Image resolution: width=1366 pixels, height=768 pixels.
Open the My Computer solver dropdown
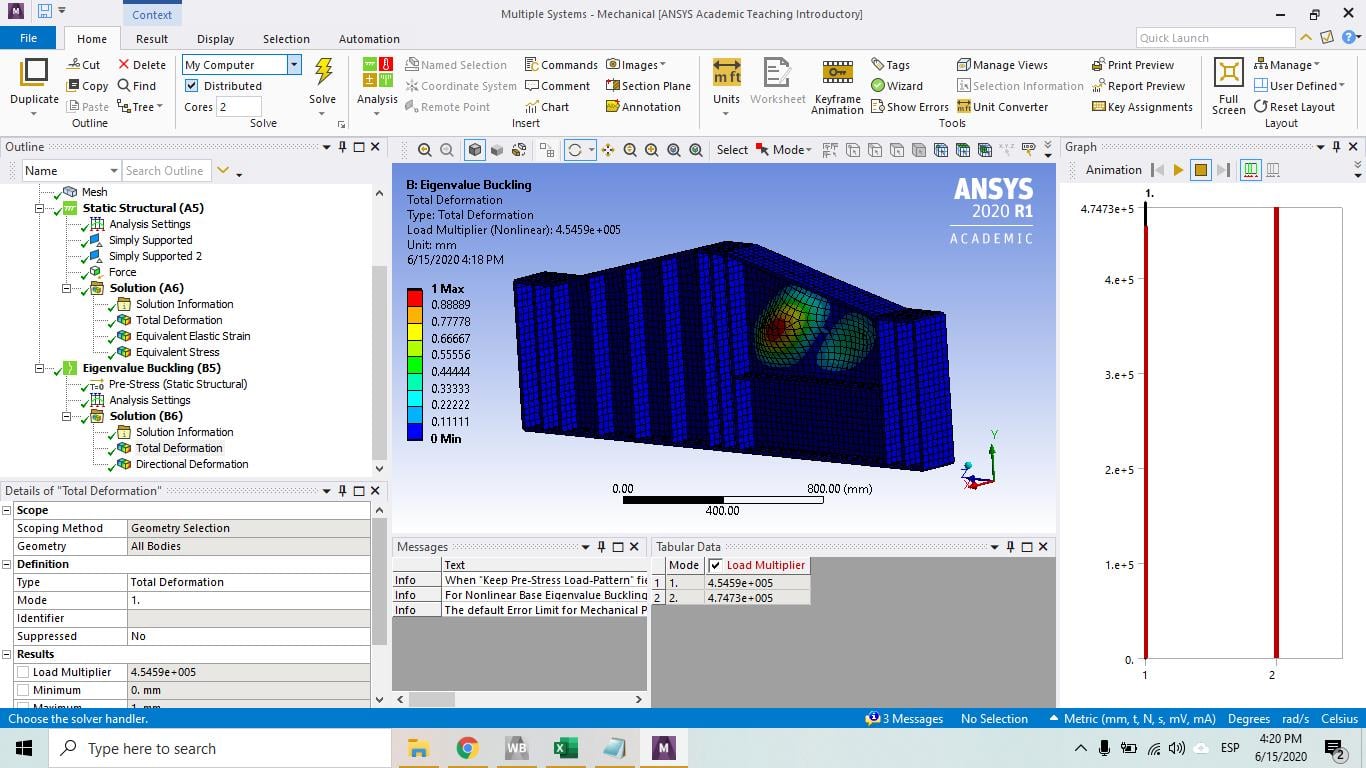coord(241,65)
